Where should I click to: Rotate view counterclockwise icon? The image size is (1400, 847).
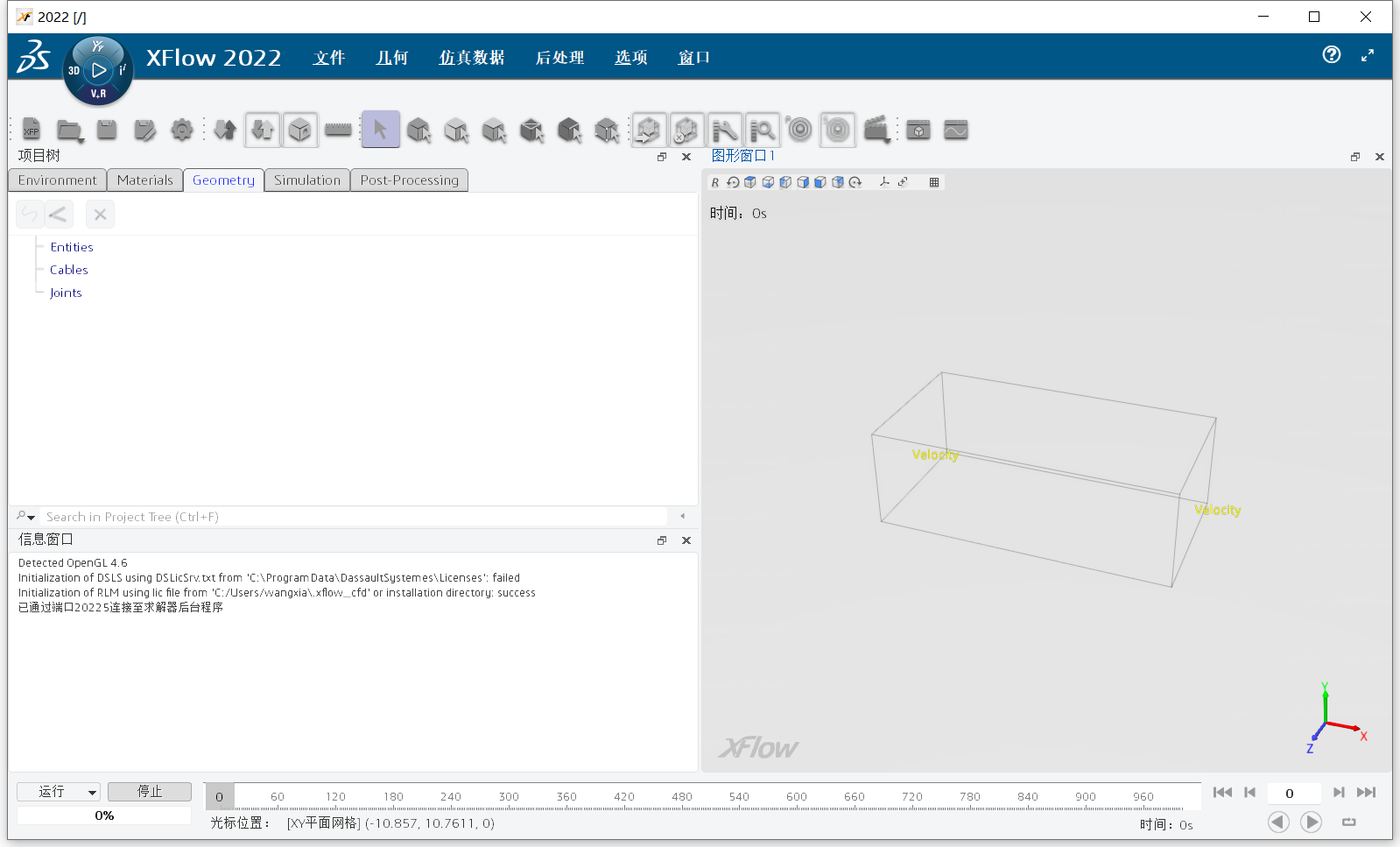pos(733,182)
